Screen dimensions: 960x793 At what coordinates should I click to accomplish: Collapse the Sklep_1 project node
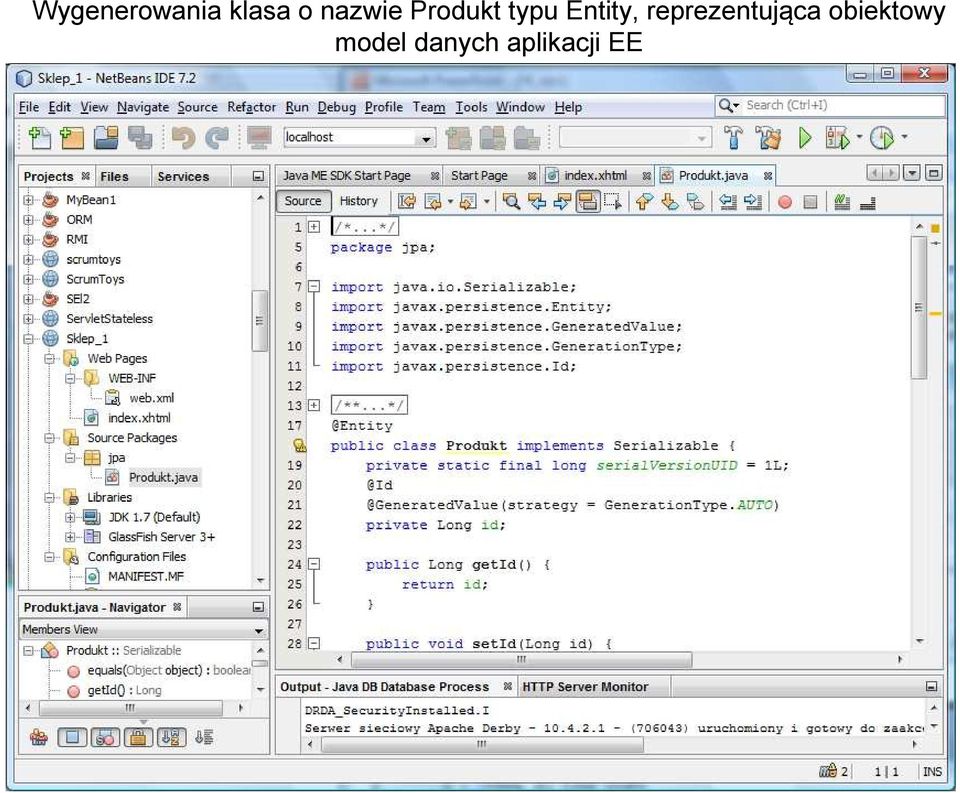[28, 339]
